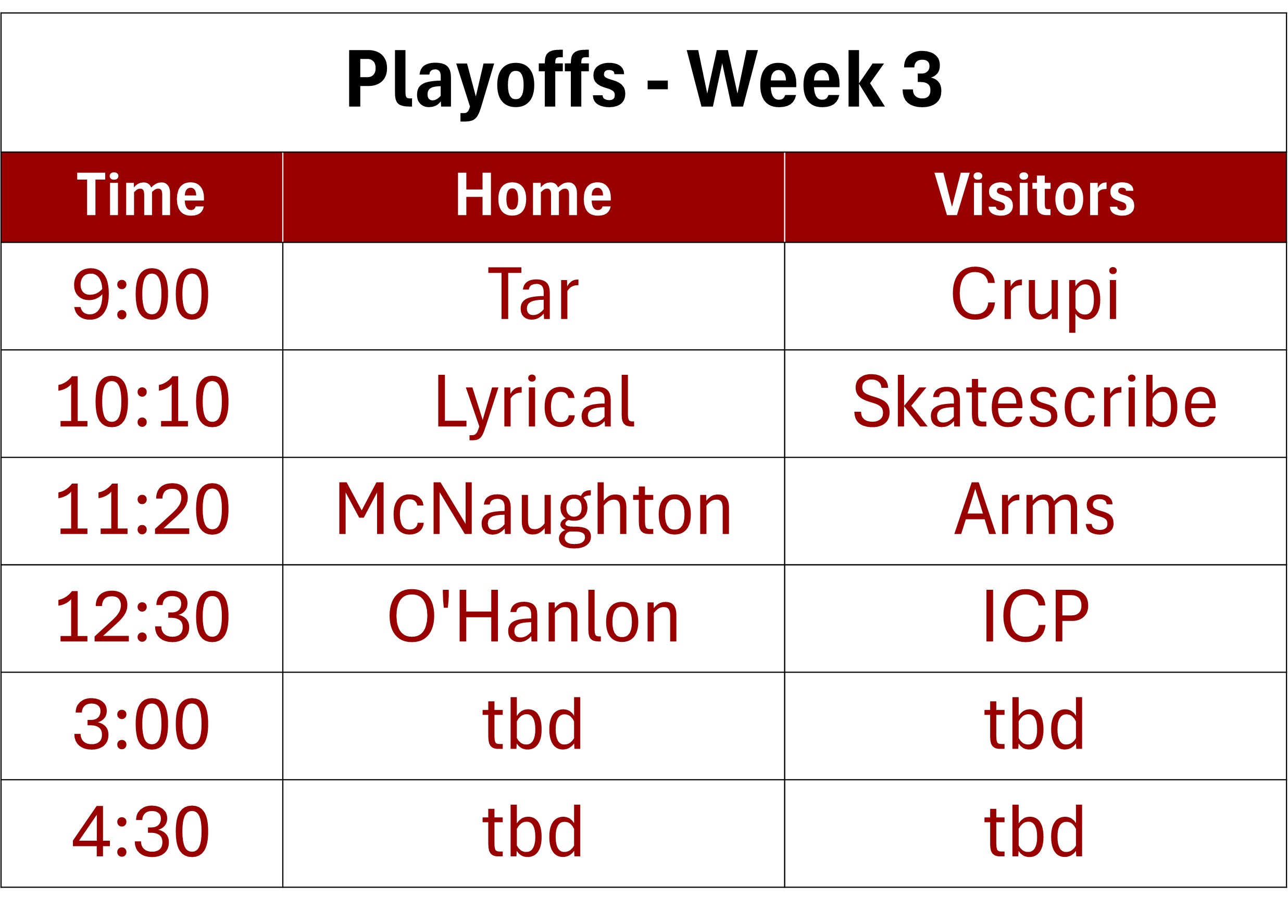Click the "Playoffs - Week 3" title

point(644,80)
